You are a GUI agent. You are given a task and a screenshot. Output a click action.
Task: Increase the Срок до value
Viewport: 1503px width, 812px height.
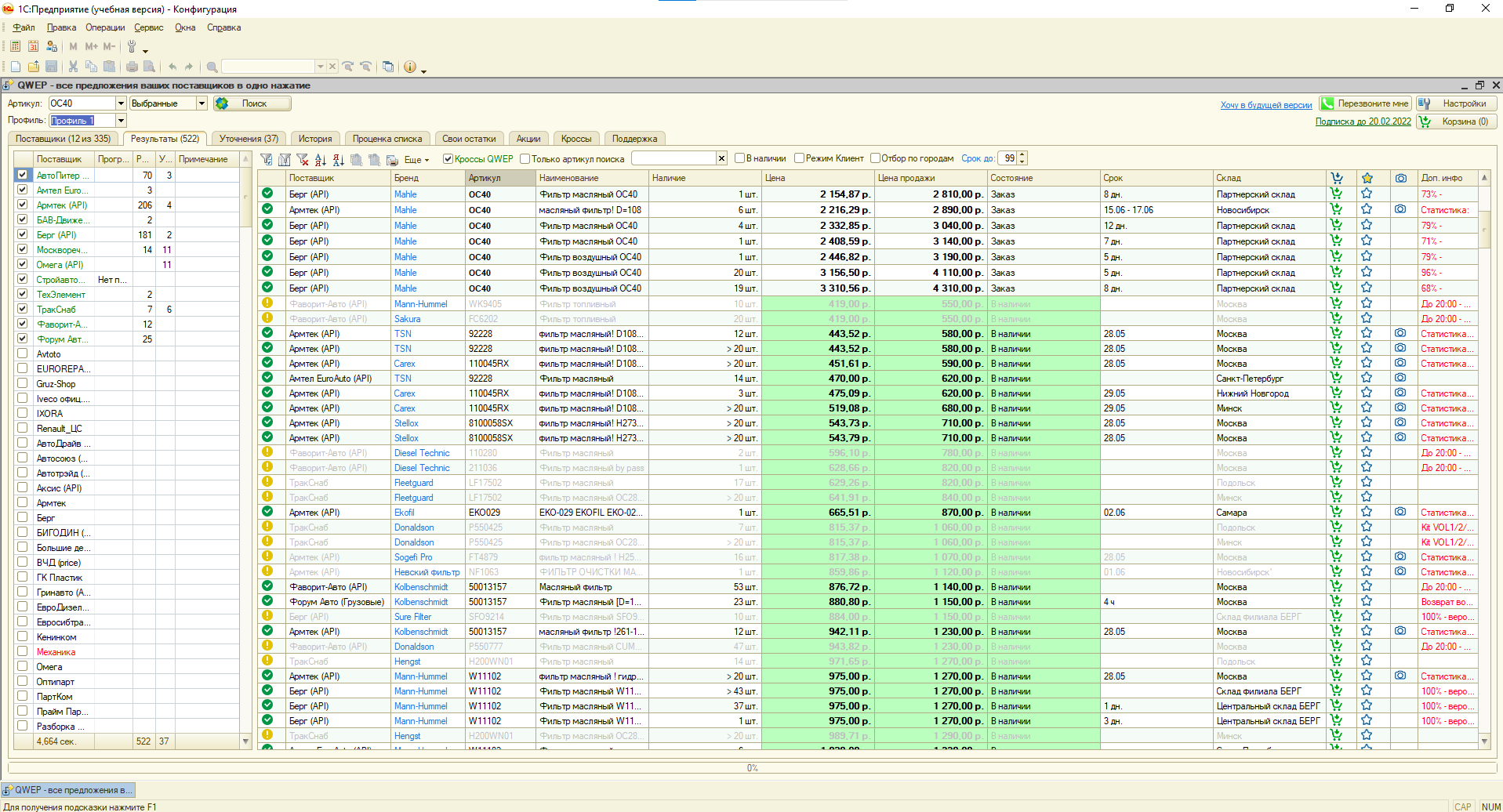[1022, 155]
